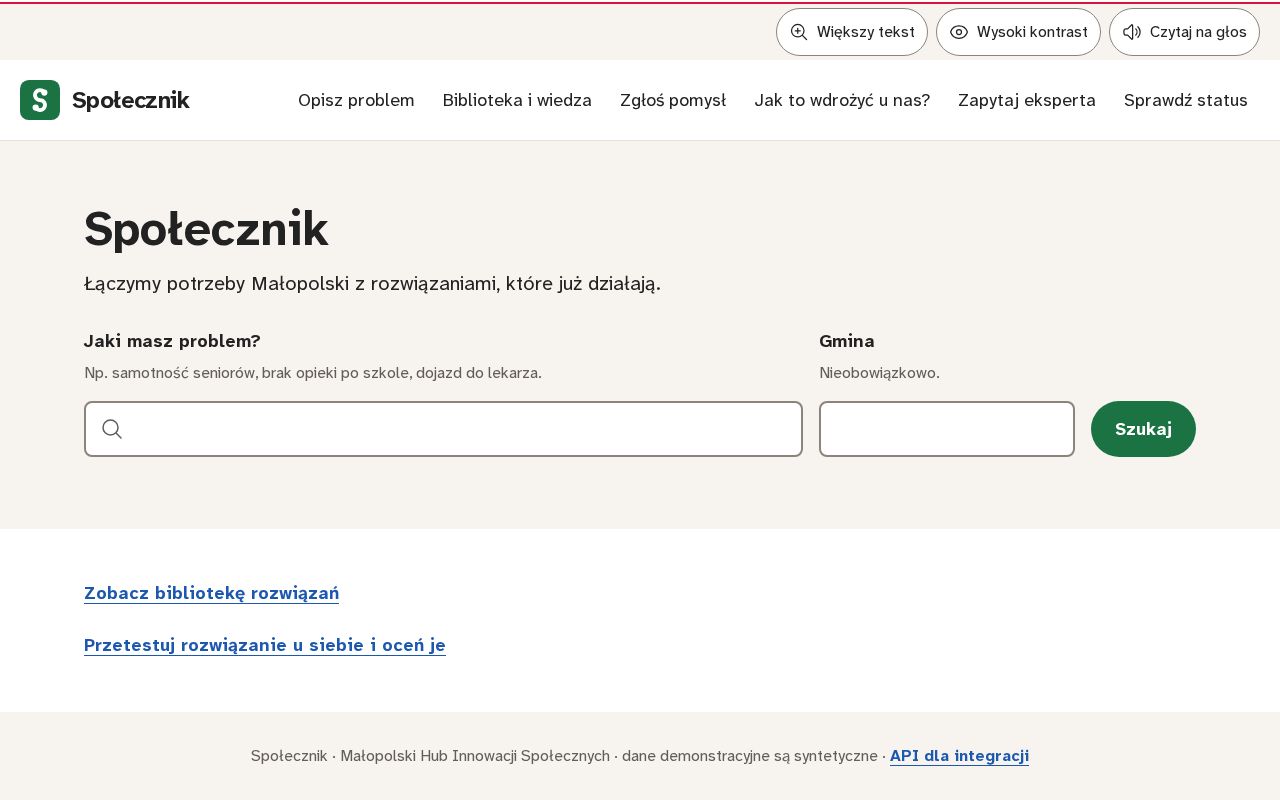Open the Opisz problem menu item
The image size is (1280, 800).
(356, 100)
